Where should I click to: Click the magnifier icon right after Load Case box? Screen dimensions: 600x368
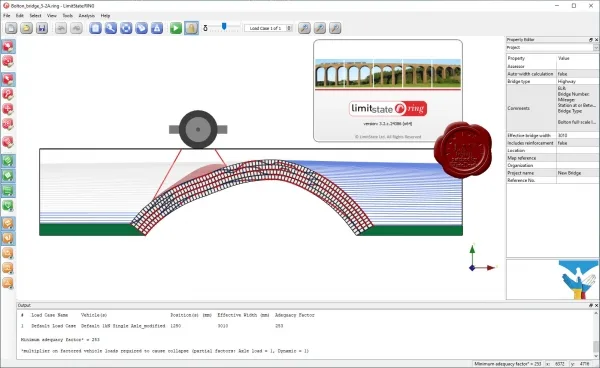(x=304, y=28)
